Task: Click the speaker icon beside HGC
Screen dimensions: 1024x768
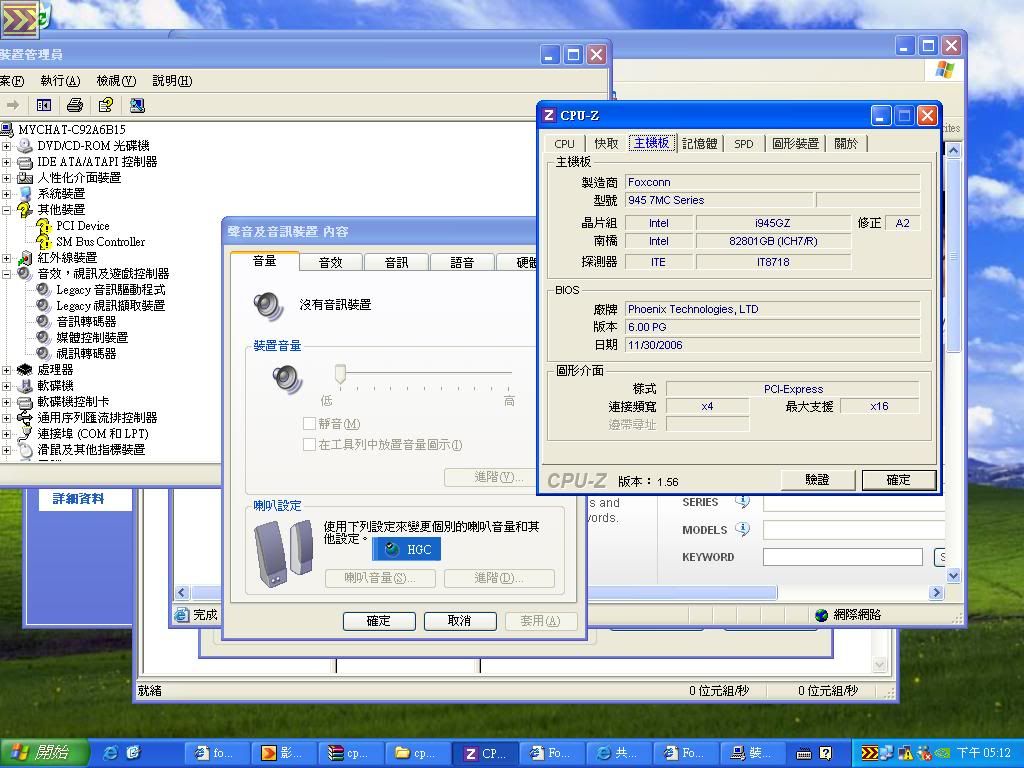Action: pyautogui.click(x=392, y=549)
